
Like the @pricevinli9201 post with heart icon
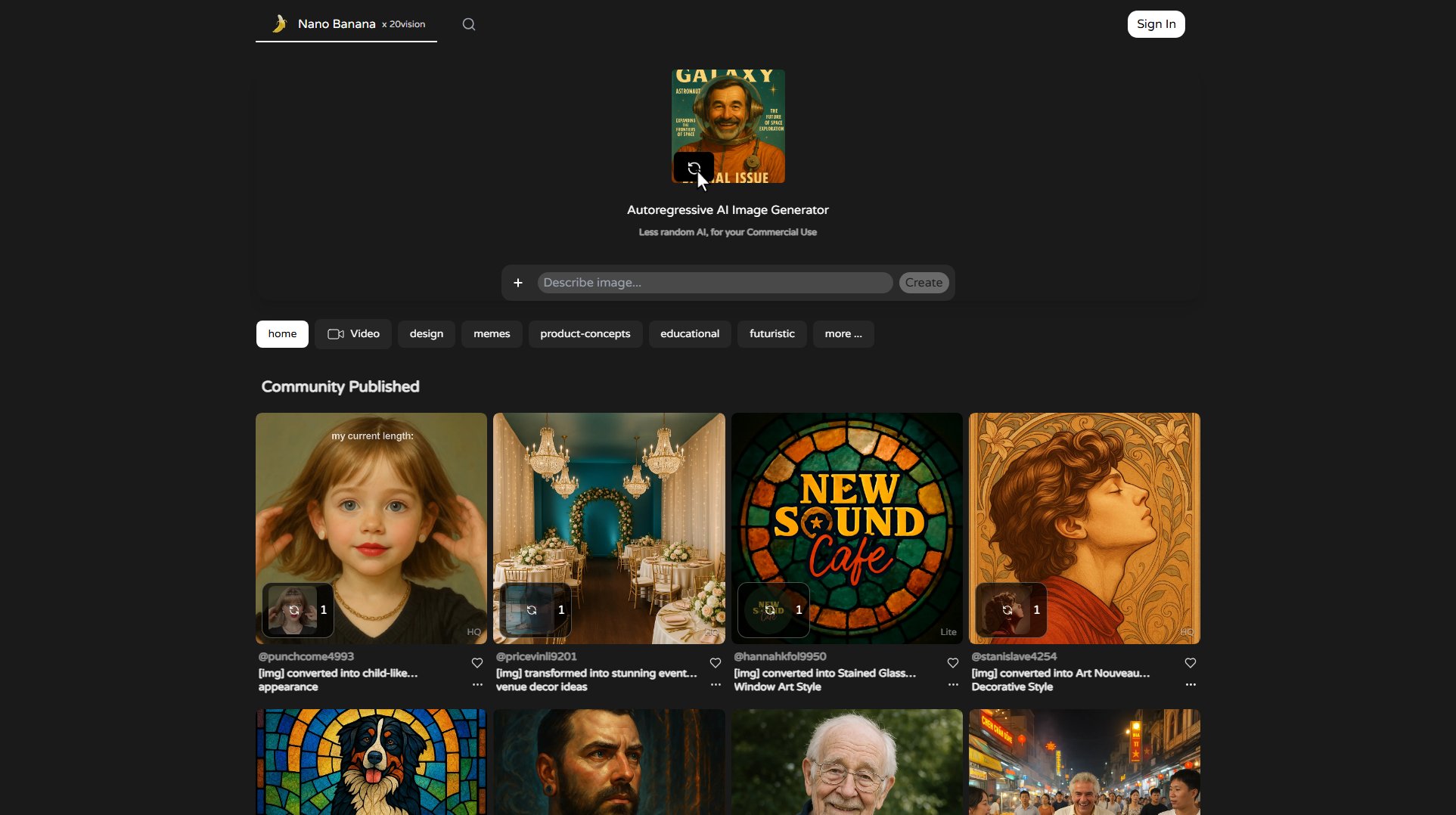pyautogui.click(x=716, y=663)
